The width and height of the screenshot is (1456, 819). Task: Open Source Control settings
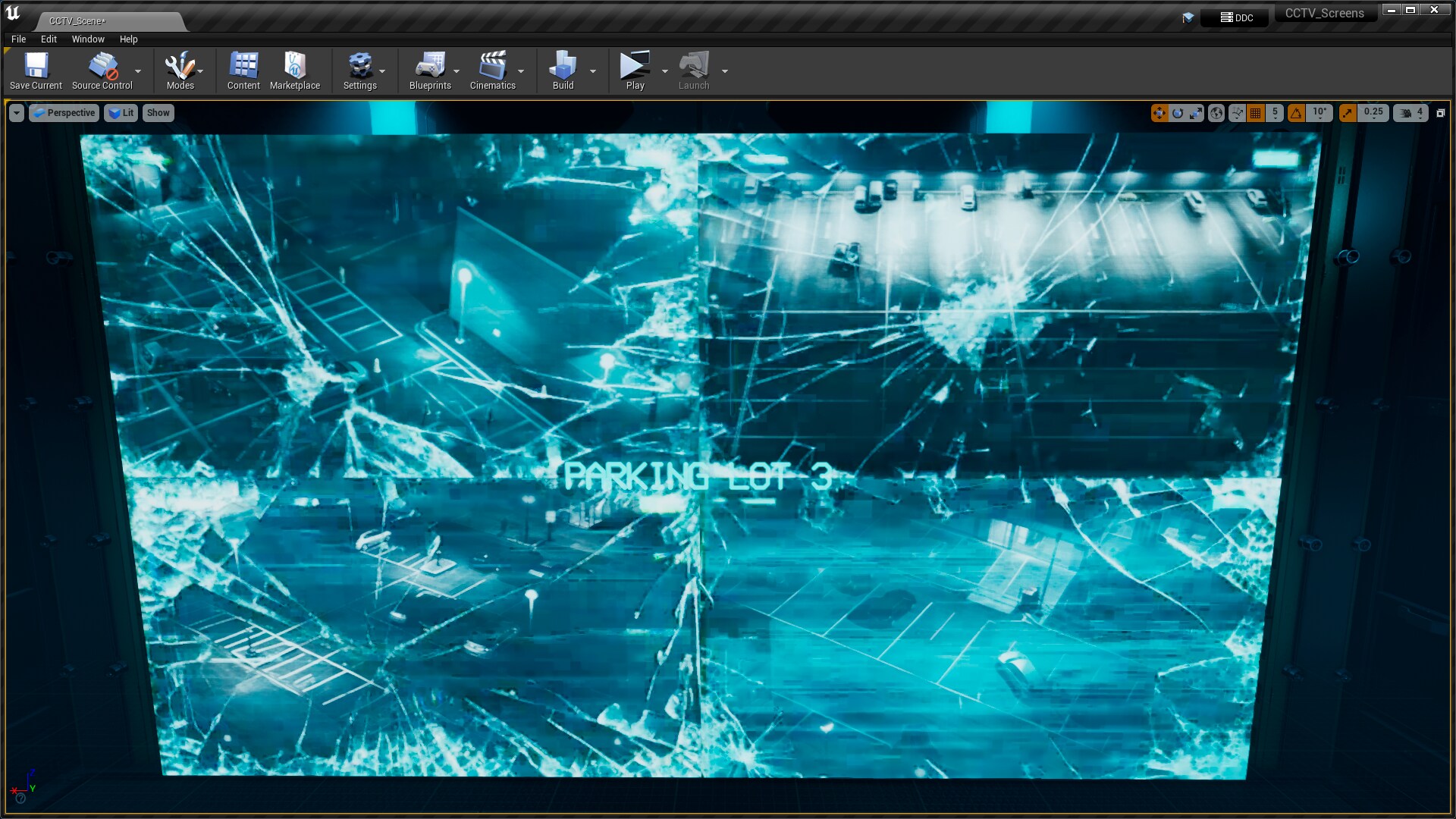[x=102, y=70]
